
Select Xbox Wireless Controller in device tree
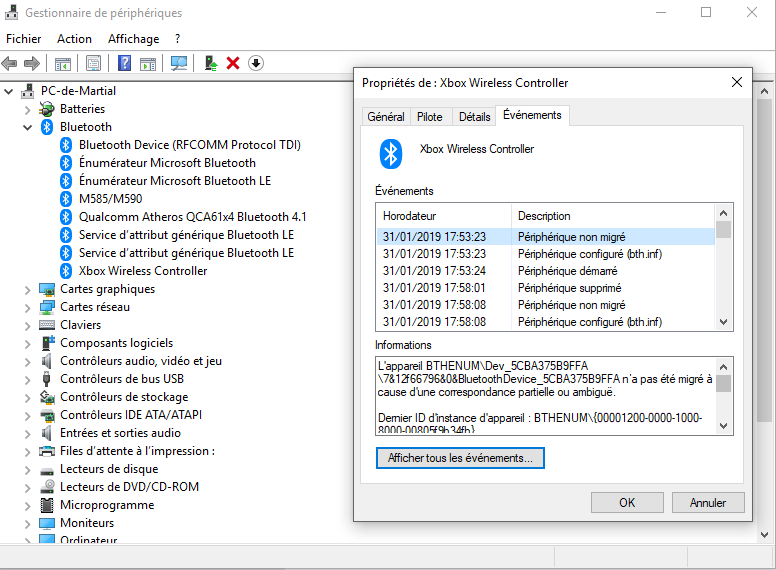pyautogui.click(x=143, y=271)
